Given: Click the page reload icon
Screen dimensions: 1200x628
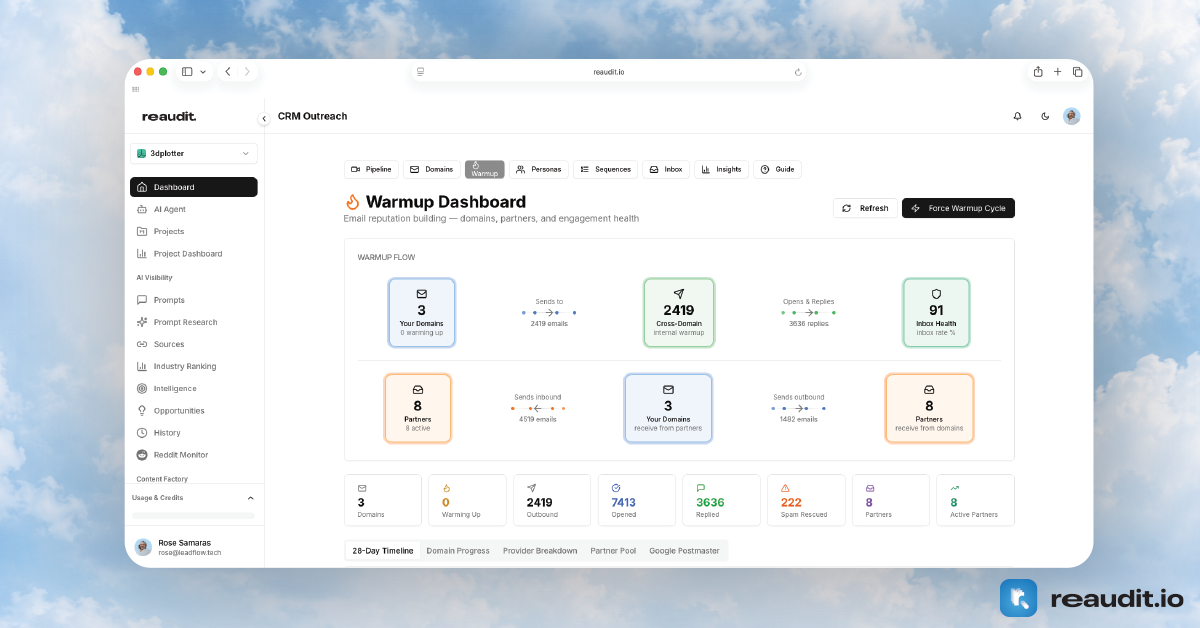Looking at the screenshot, I should (798, 72).
